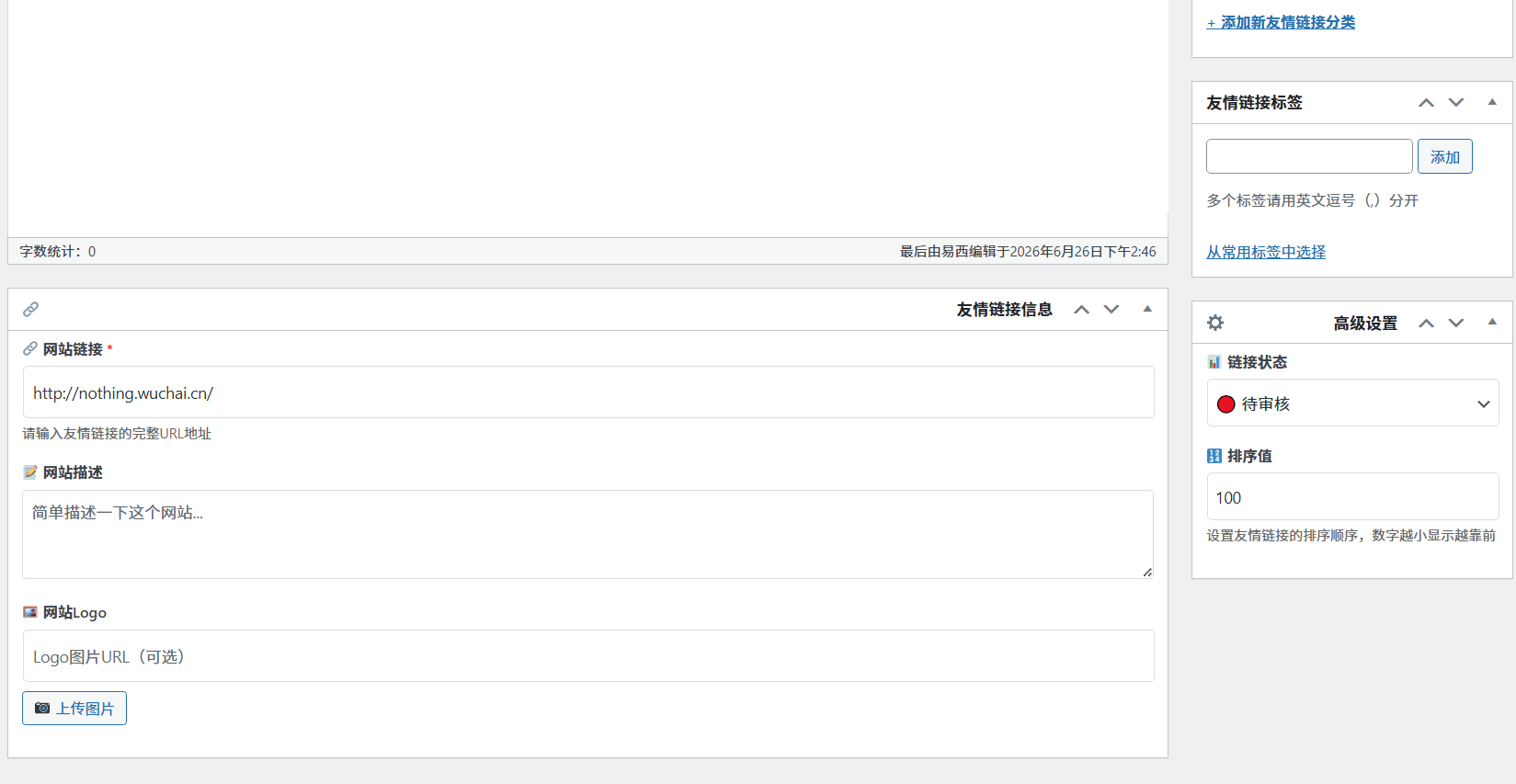Image resolution: width=1516 pixels, height=784 pixels.
Task: Collapse the 友情链接信息 panel with triangle toggle
Action: 1147,309
